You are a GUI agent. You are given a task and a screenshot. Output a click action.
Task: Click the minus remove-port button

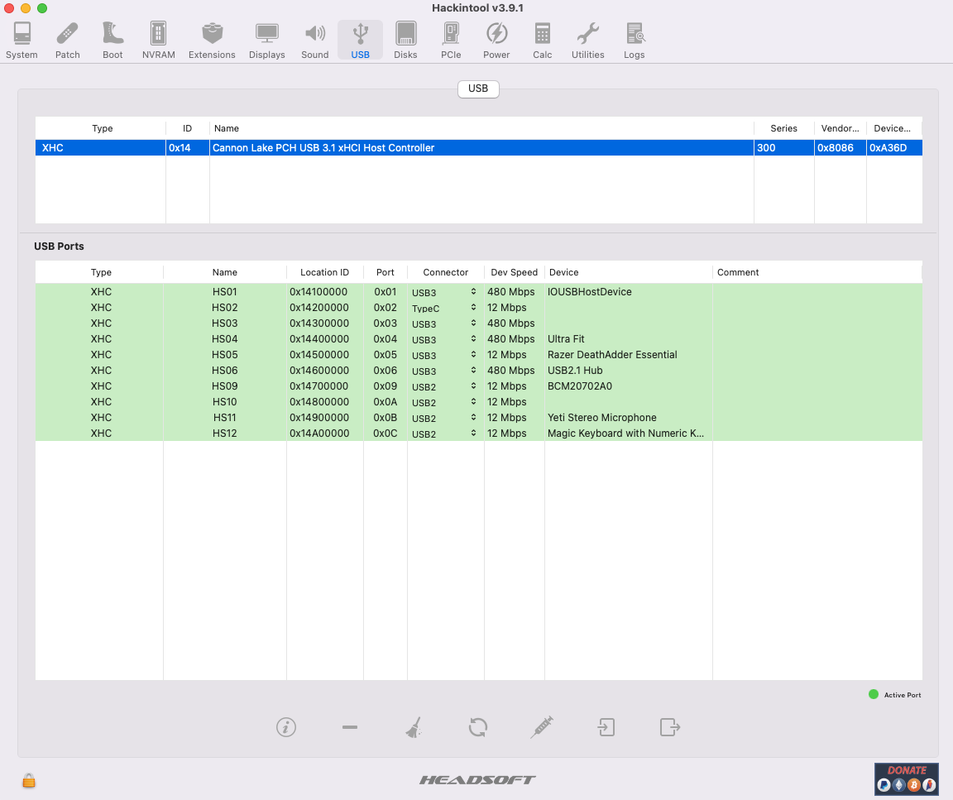[x=350, y=727]
